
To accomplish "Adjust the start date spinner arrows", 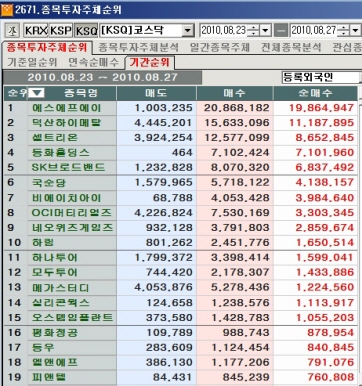I will click(x=253, y=31).
